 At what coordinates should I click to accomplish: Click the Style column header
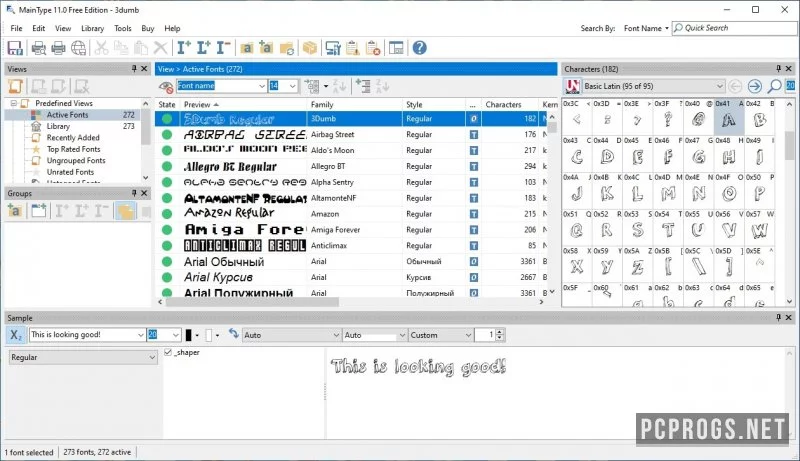click(x=434, y=105)
